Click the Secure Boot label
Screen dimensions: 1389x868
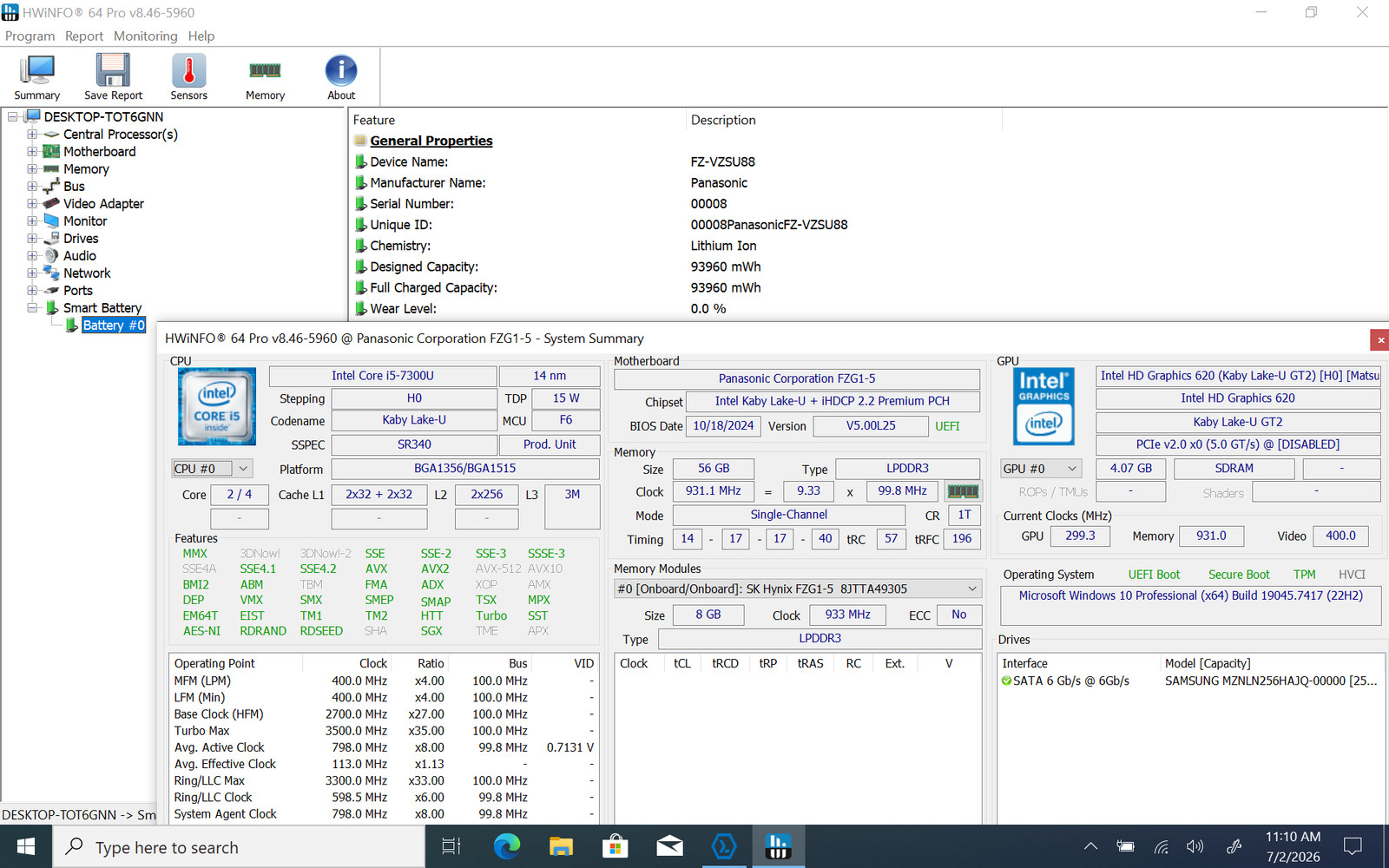(x=1239, y=575)
